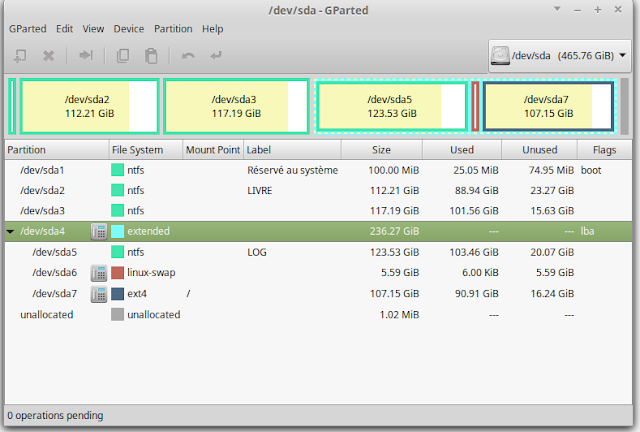Sort by the Partition column header

click(x=57, y=150)
